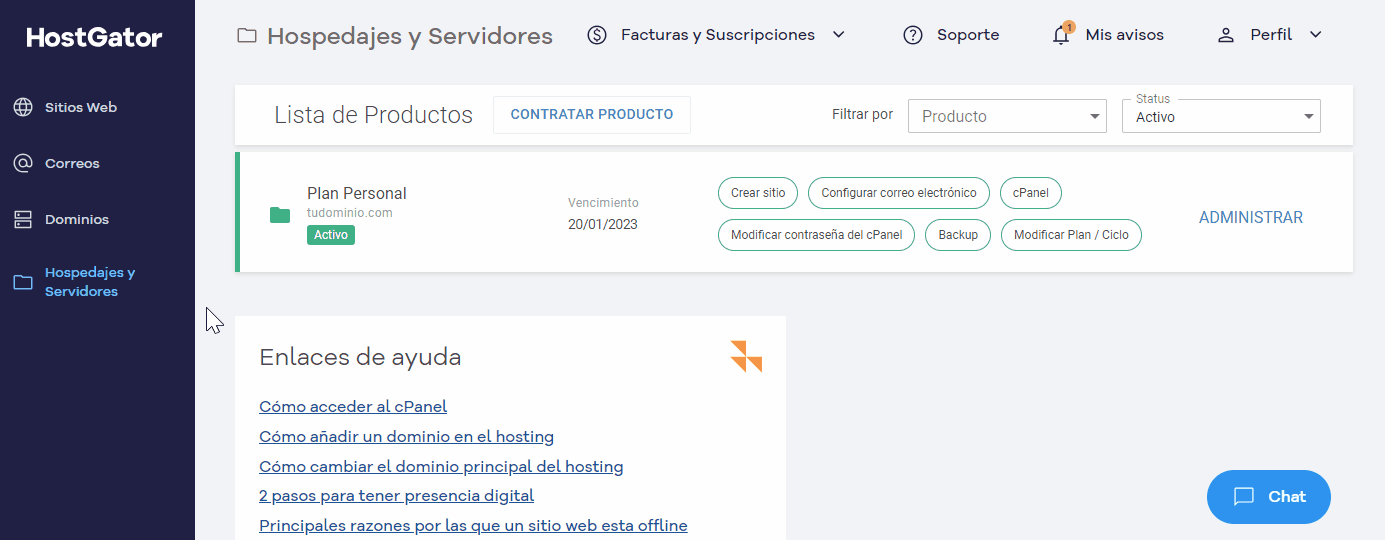Click the orange triangles icon in Enlaces de ayuda

[x=746, y=356]
